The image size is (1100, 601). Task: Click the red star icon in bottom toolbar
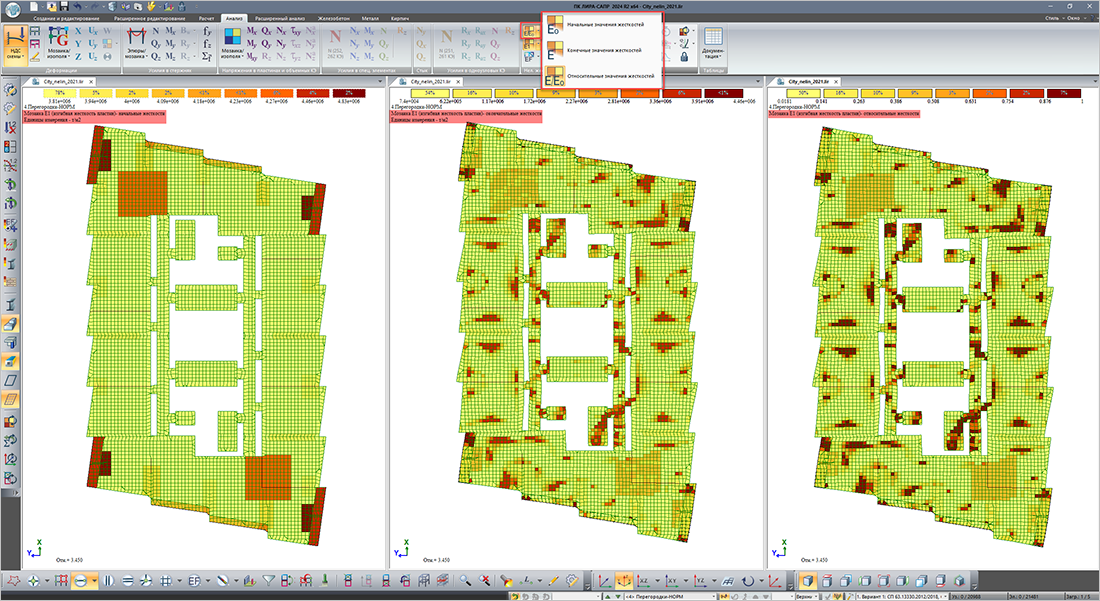[13, 581]
